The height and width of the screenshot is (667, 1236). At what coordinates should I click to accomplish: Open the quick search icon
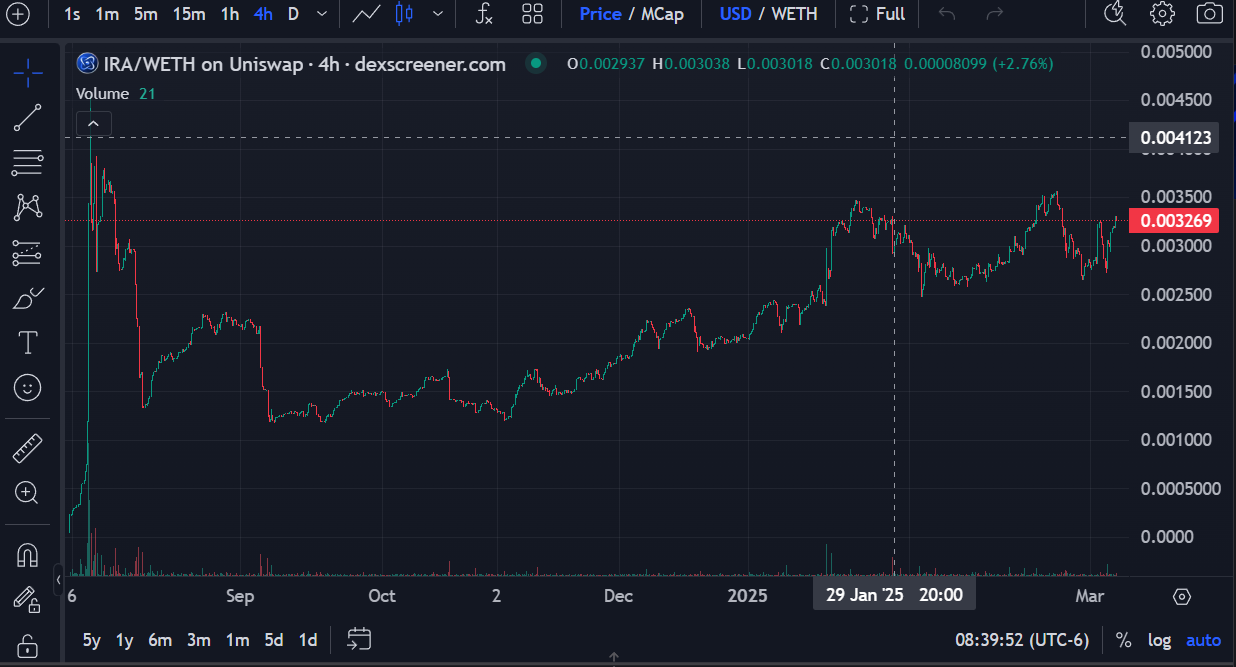click(x=1115, y=14)
